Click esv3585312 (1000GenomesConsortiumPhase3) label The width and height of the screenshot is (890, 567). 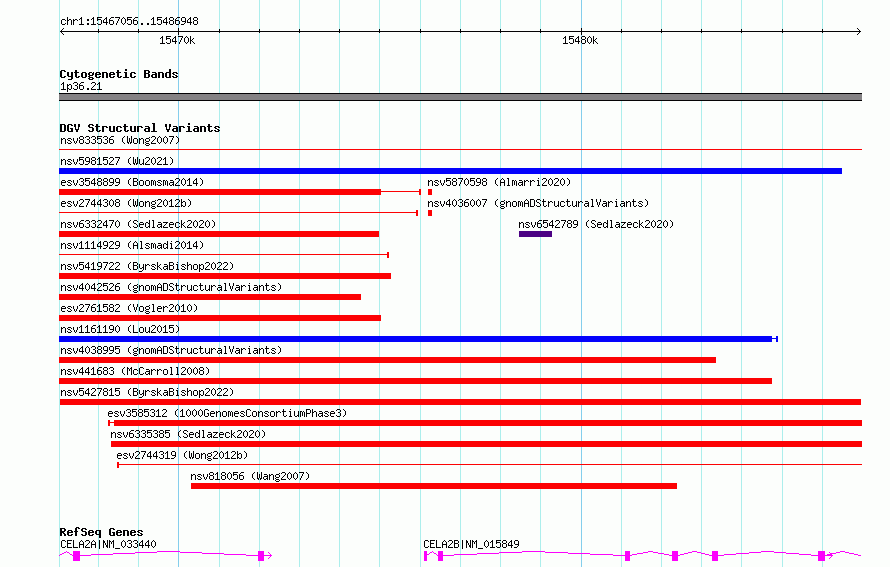click(227, 413)
